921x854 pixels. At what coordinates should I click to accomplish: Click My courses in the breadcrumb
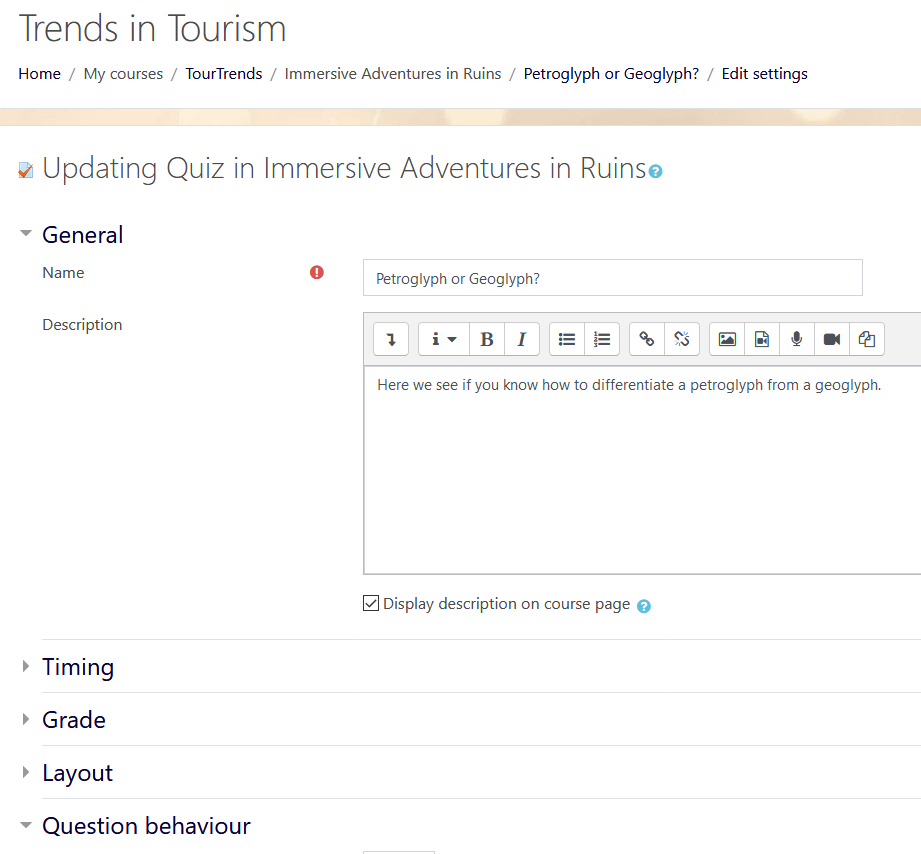(123, 73)
